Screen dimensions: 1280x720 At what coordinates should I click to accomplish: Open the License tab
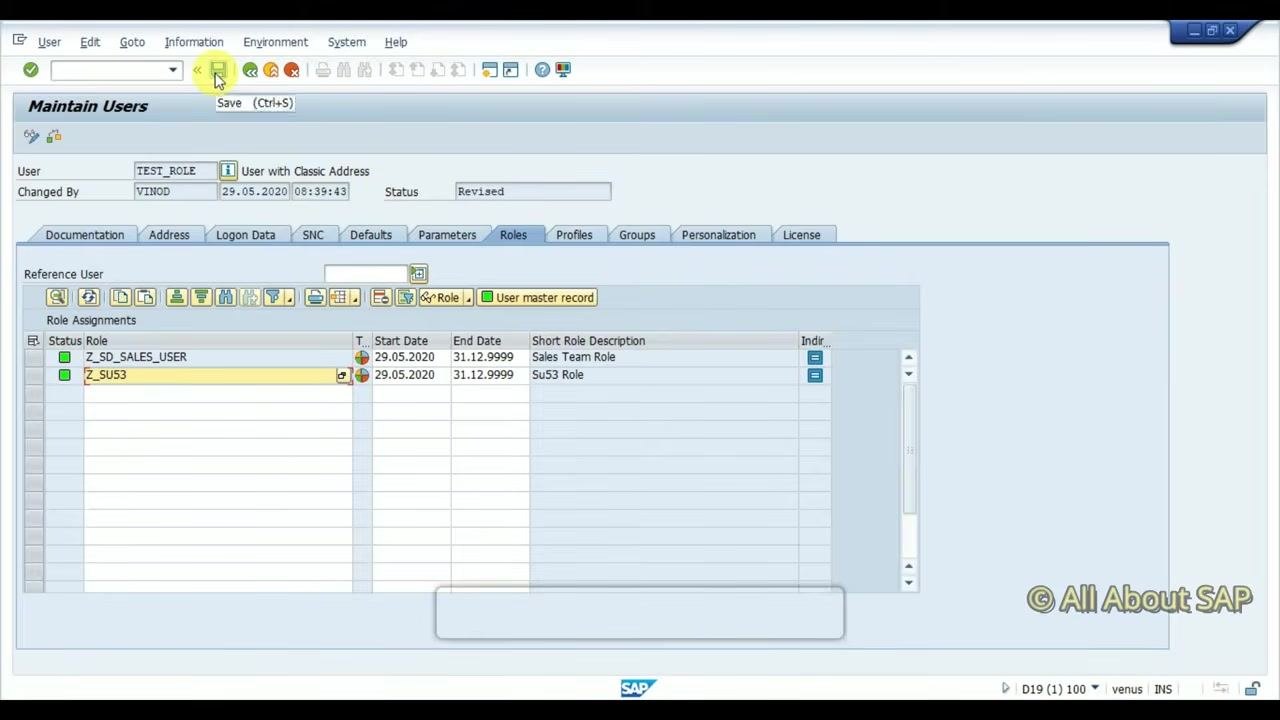(x=801, y=235)
